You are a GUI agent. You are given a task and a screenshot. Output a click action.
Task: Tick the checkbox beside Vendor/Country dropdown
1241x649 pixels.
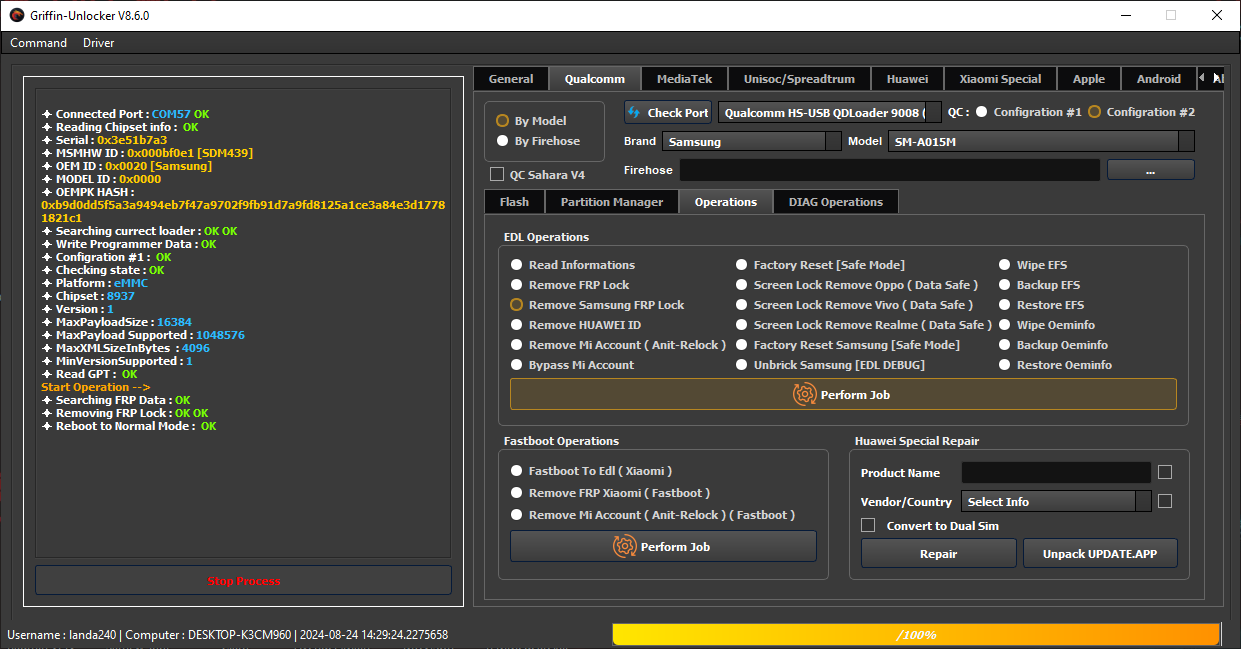click(1165, 501)
